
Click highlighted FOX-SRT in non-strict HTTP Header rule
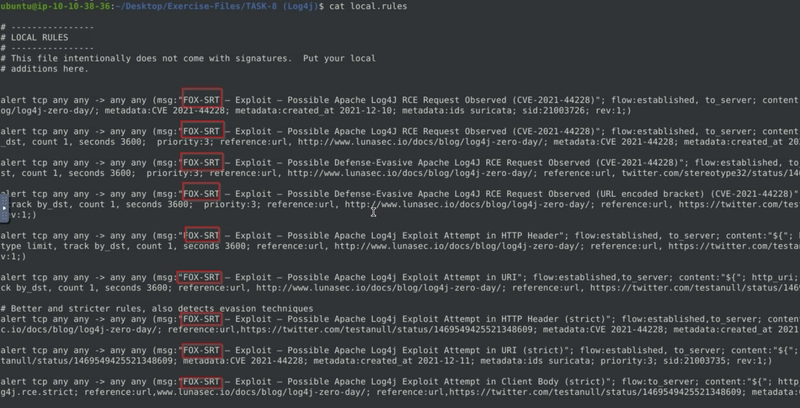coord(202,236)
